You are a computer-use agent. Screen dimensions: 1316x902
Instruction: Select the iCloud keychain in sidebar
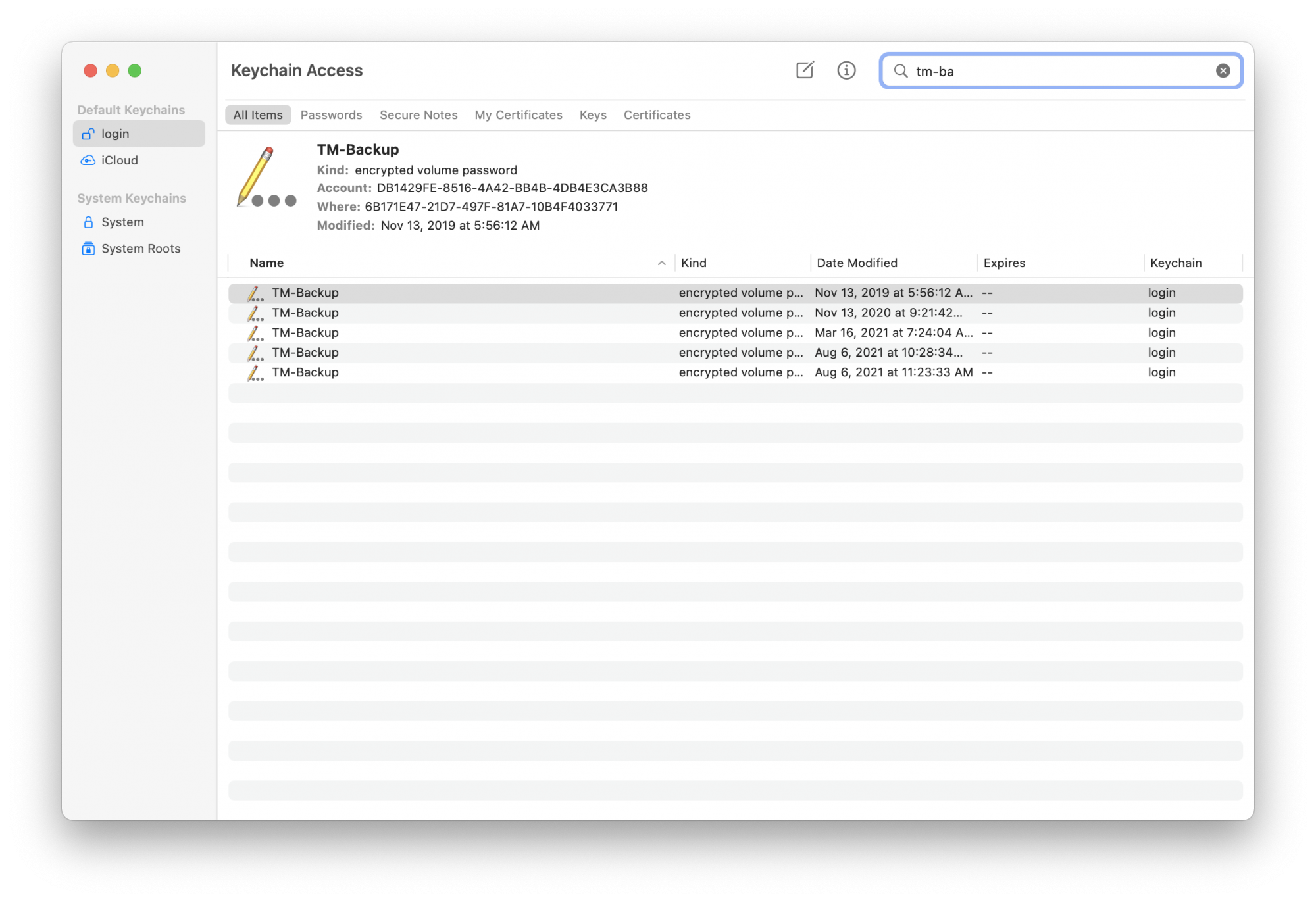tap(119, 160)
